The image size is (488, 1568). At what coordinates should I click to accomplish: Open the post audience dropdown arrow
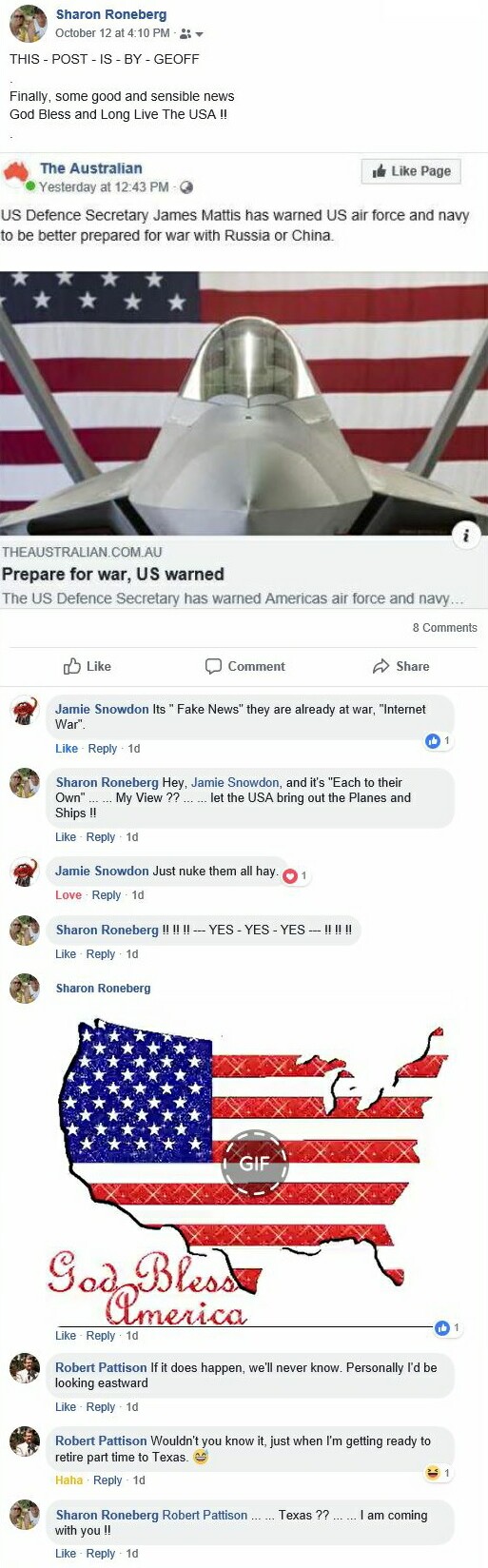click(x=199, y=34)
